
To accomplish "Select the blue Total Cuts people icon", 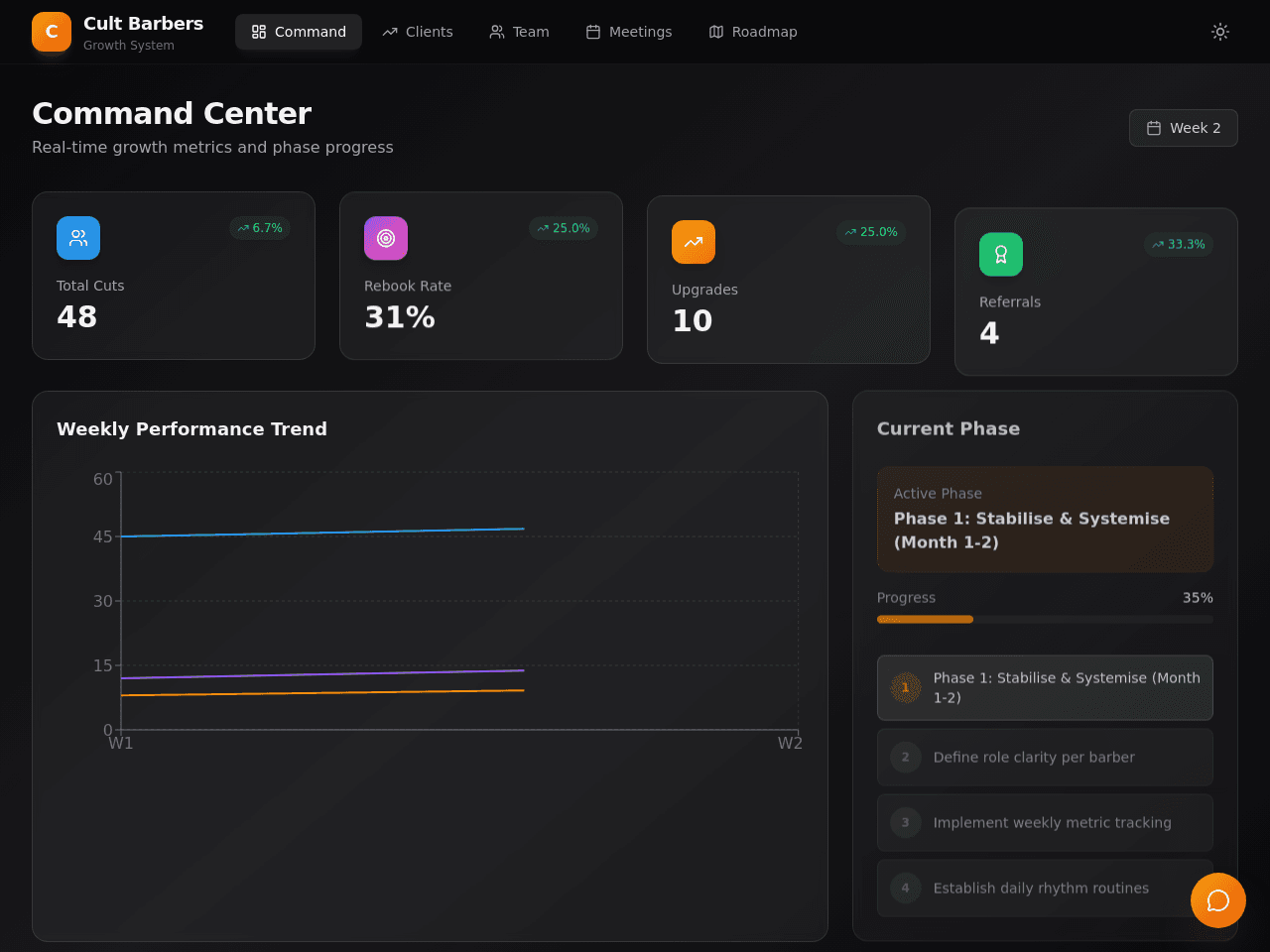I will coord(78,238).
